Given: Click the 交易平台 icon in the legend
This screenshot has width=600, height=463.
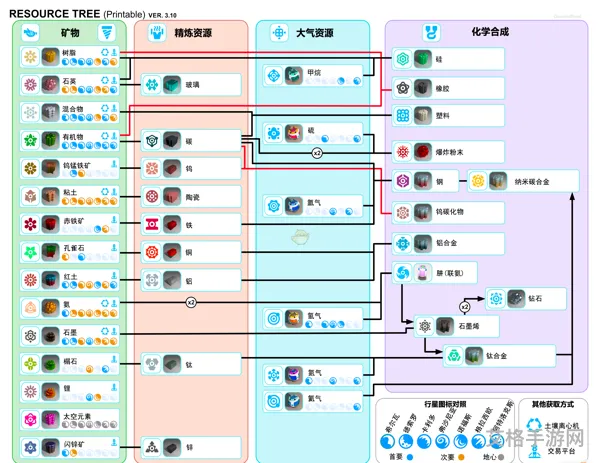Looking at the screenshot, I should click(x=534, y=450).
